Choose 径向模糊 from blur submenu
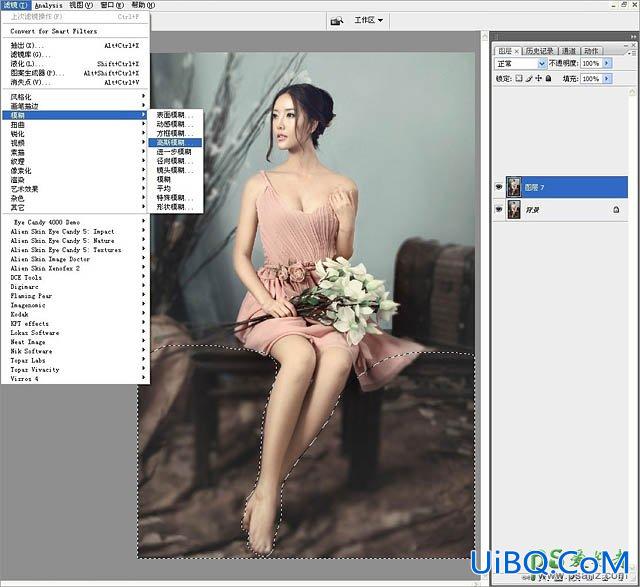The image size is (640, 587). (175, 161)
